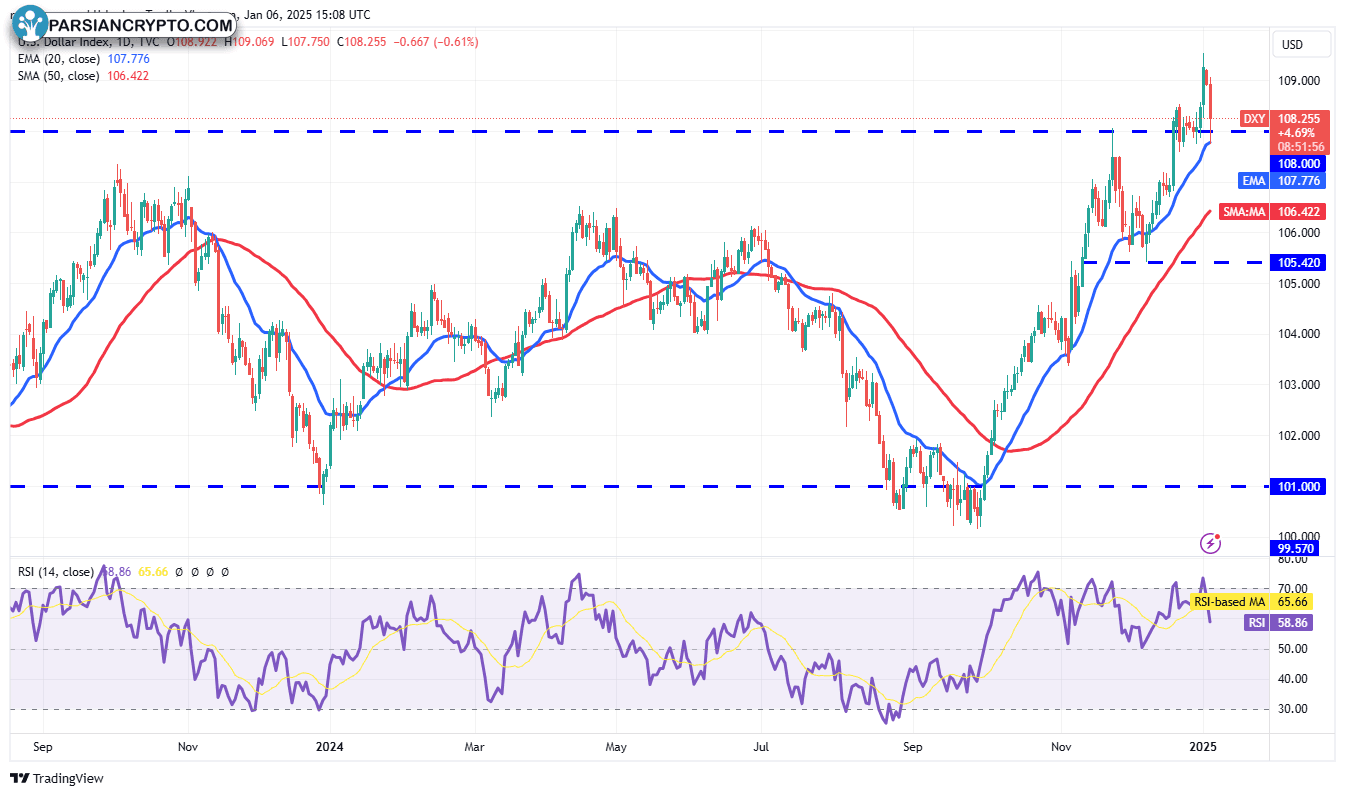
Task: Click the +4.69% change value
Action: [x=1296, y=133]
